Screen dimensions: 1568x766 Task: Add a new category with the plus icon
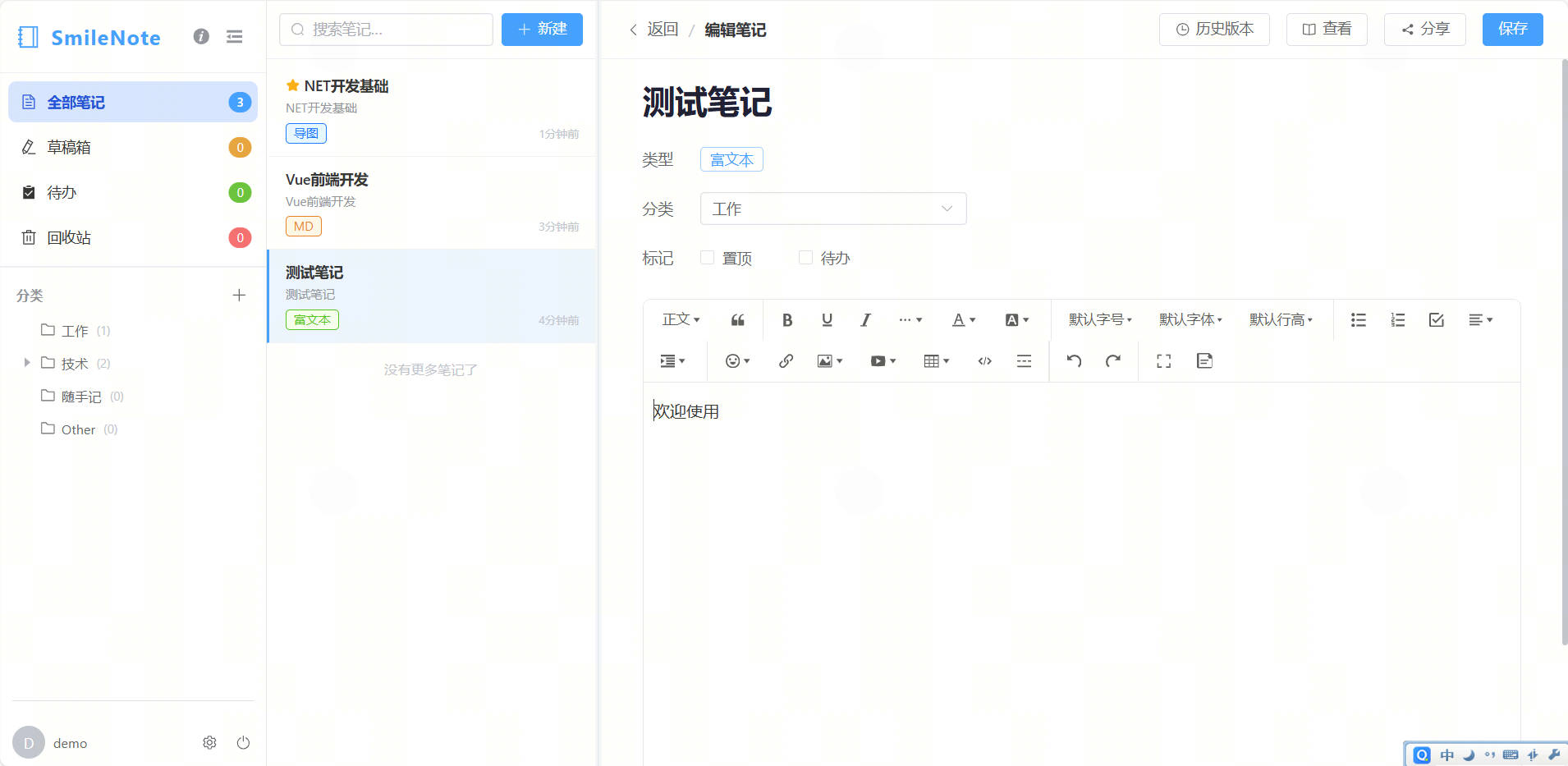239,295
